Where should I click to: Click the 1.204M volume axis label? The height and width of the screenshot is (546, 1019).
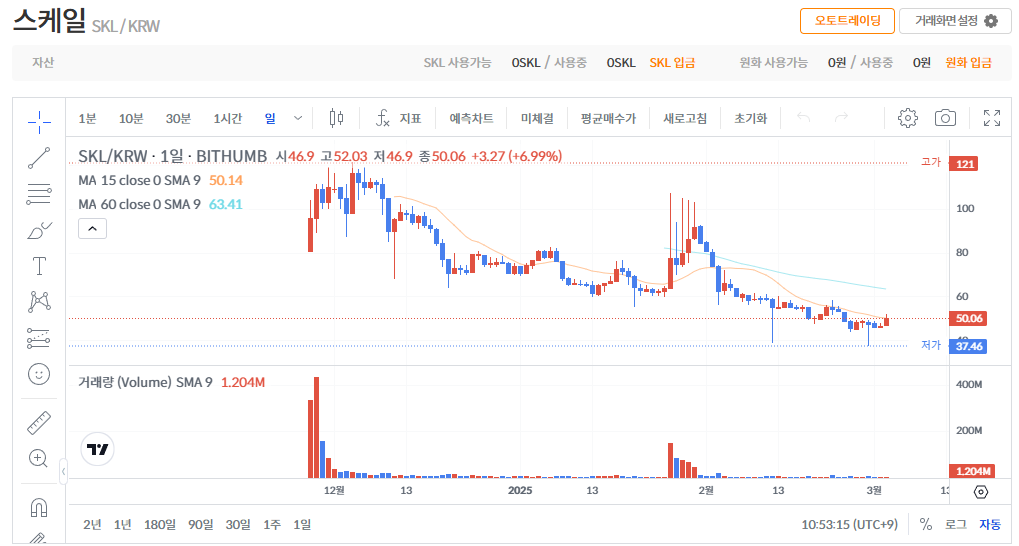coord(973,471)
